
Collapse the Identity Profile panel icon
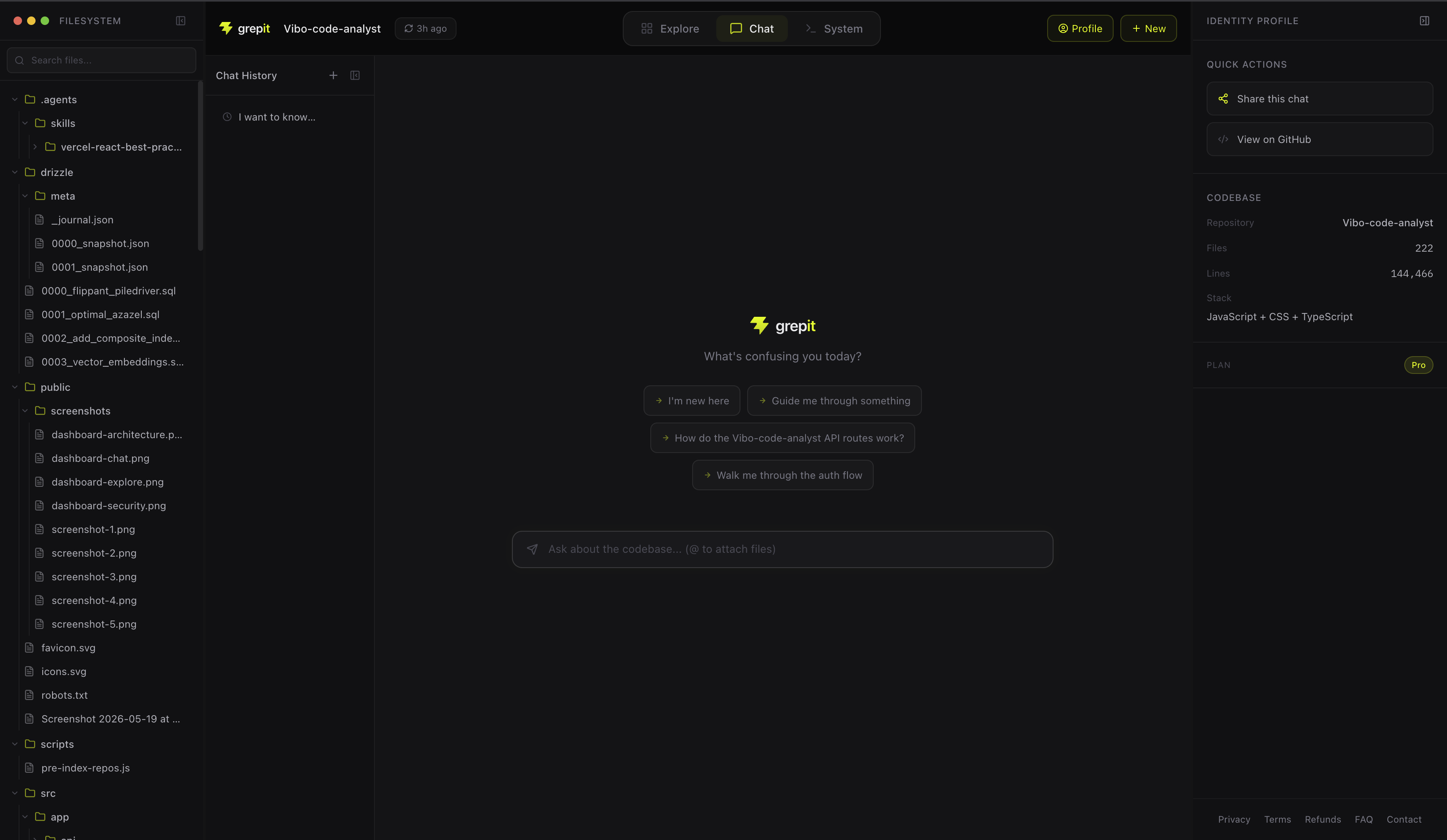click(1424, 21)
